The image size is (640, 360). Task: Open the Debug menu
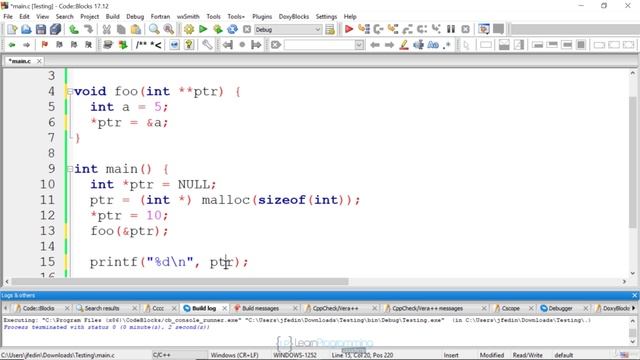pos(135,16)
